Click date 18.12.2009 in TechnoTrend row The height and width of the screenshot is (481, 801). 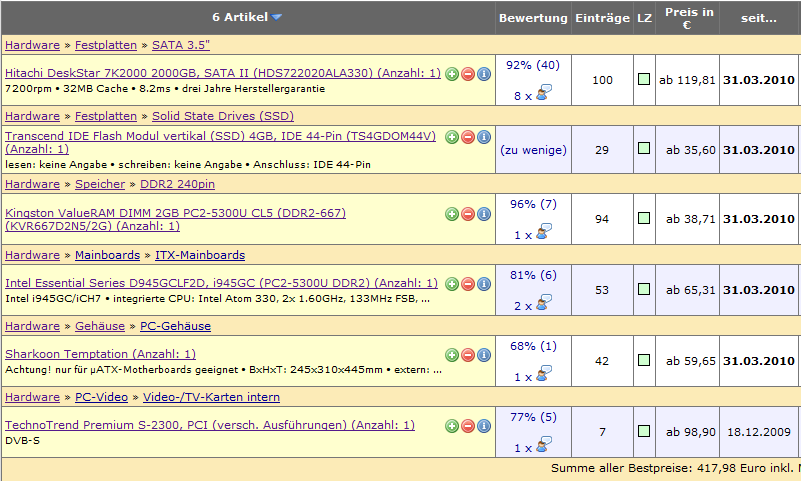point(759,432)
